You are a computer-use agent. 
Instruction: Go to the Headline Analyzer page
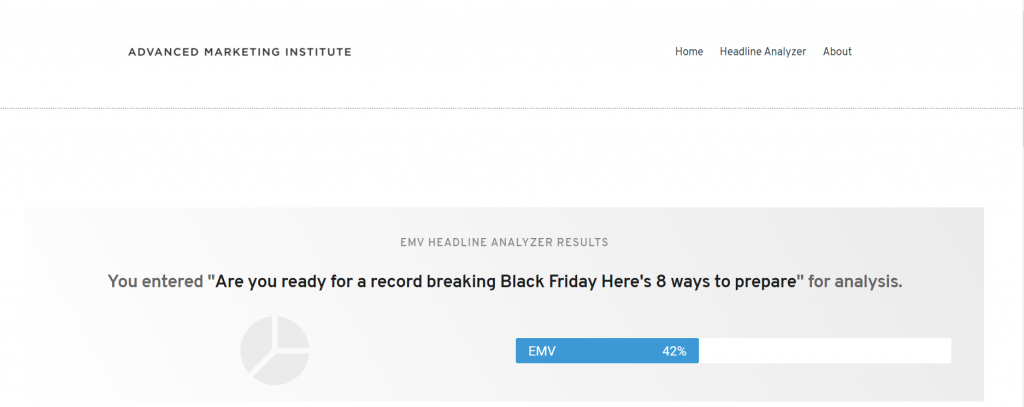[x=763, y=52]
